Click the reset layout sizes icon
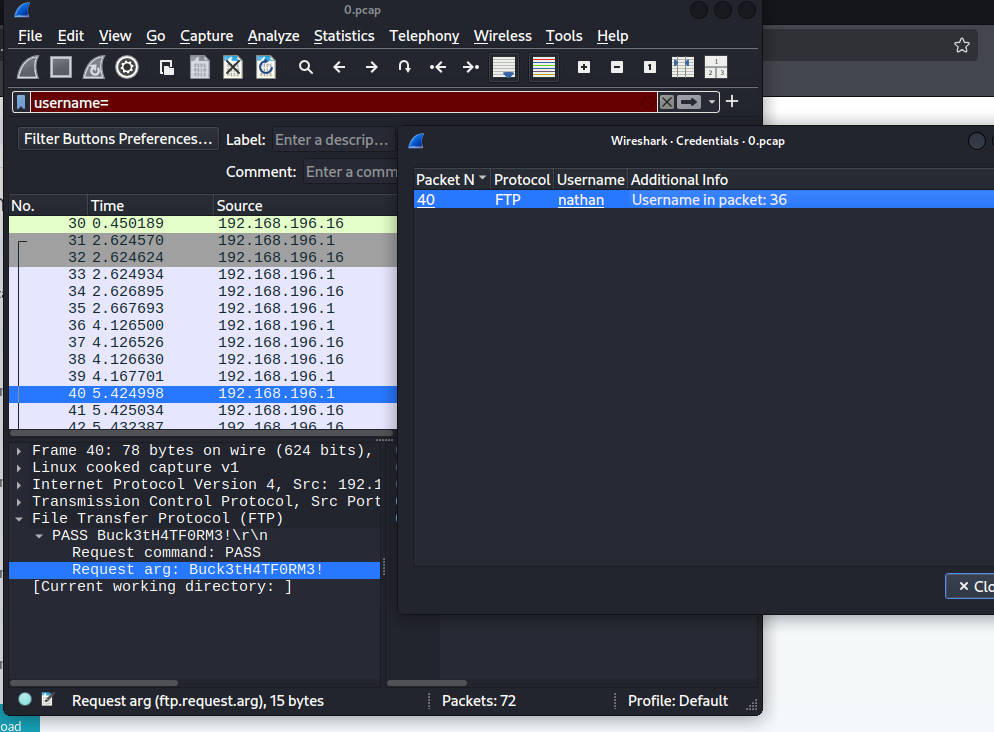 tap(716, 67)
